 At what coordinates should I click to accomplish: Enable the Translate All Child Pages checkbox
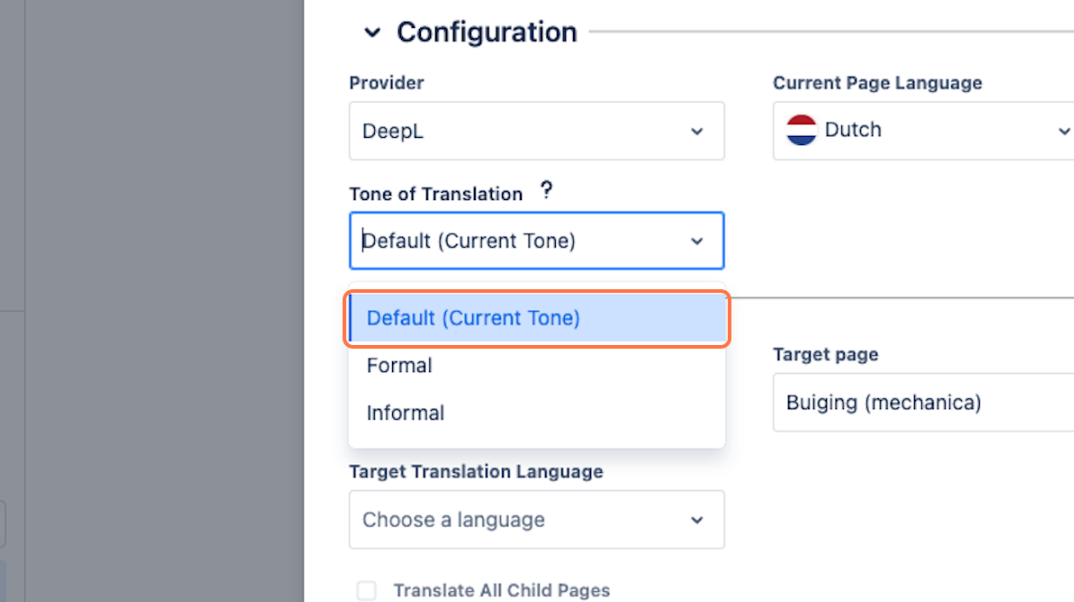click(x=367, y=591)
